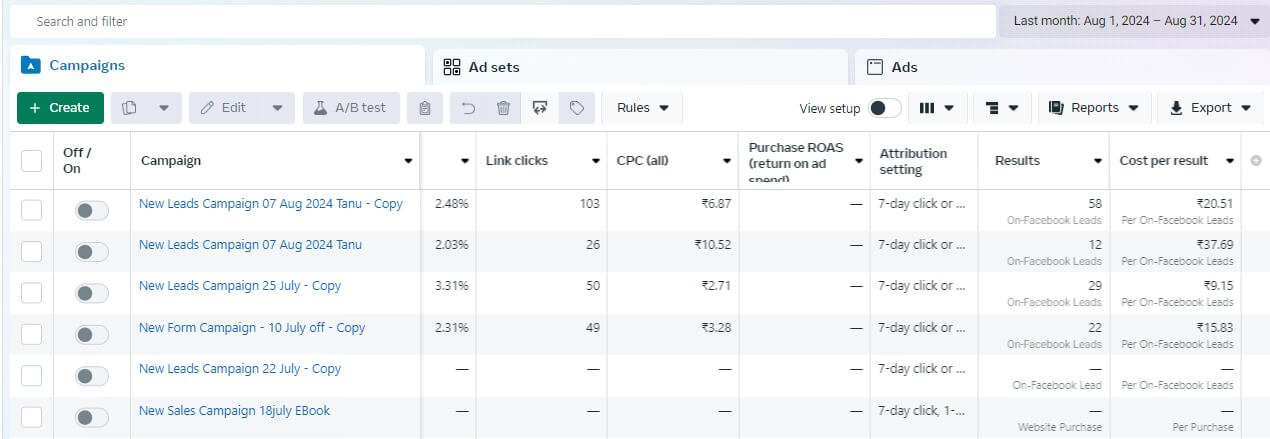
Task: Open the breakdown icon menu
Action: (x=1002, y=108)
